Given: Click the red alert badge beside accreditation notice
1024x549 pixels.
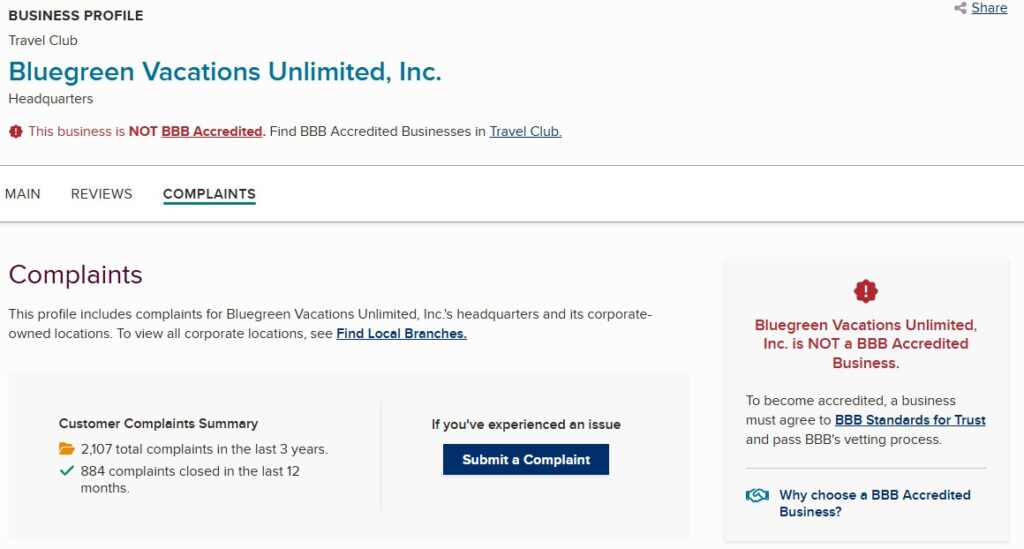Looking at the screenshot, I should point(15,131).
